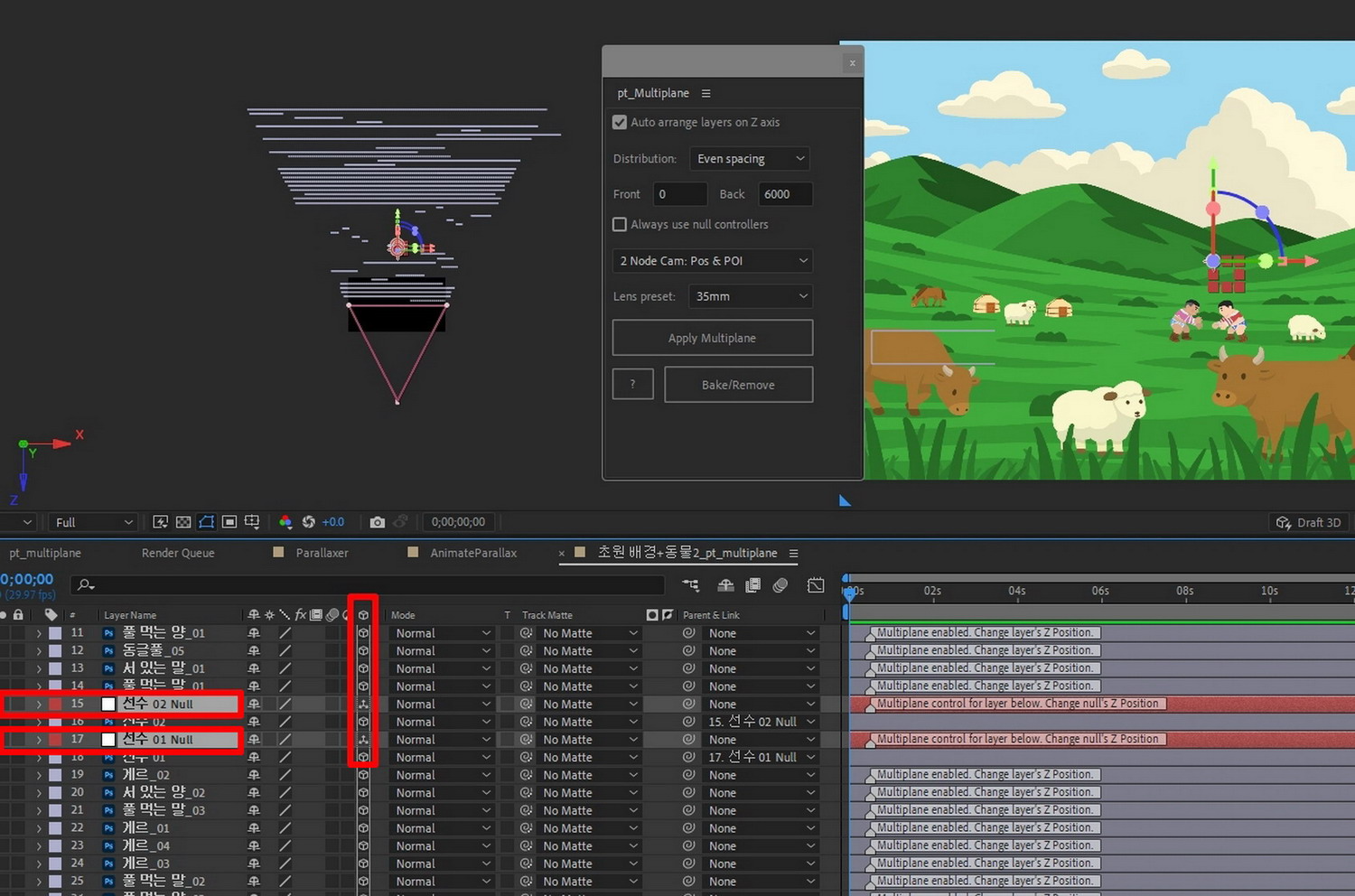
Task: Click the composition mini-flowchart icon
Action: (x=691, y=585)
